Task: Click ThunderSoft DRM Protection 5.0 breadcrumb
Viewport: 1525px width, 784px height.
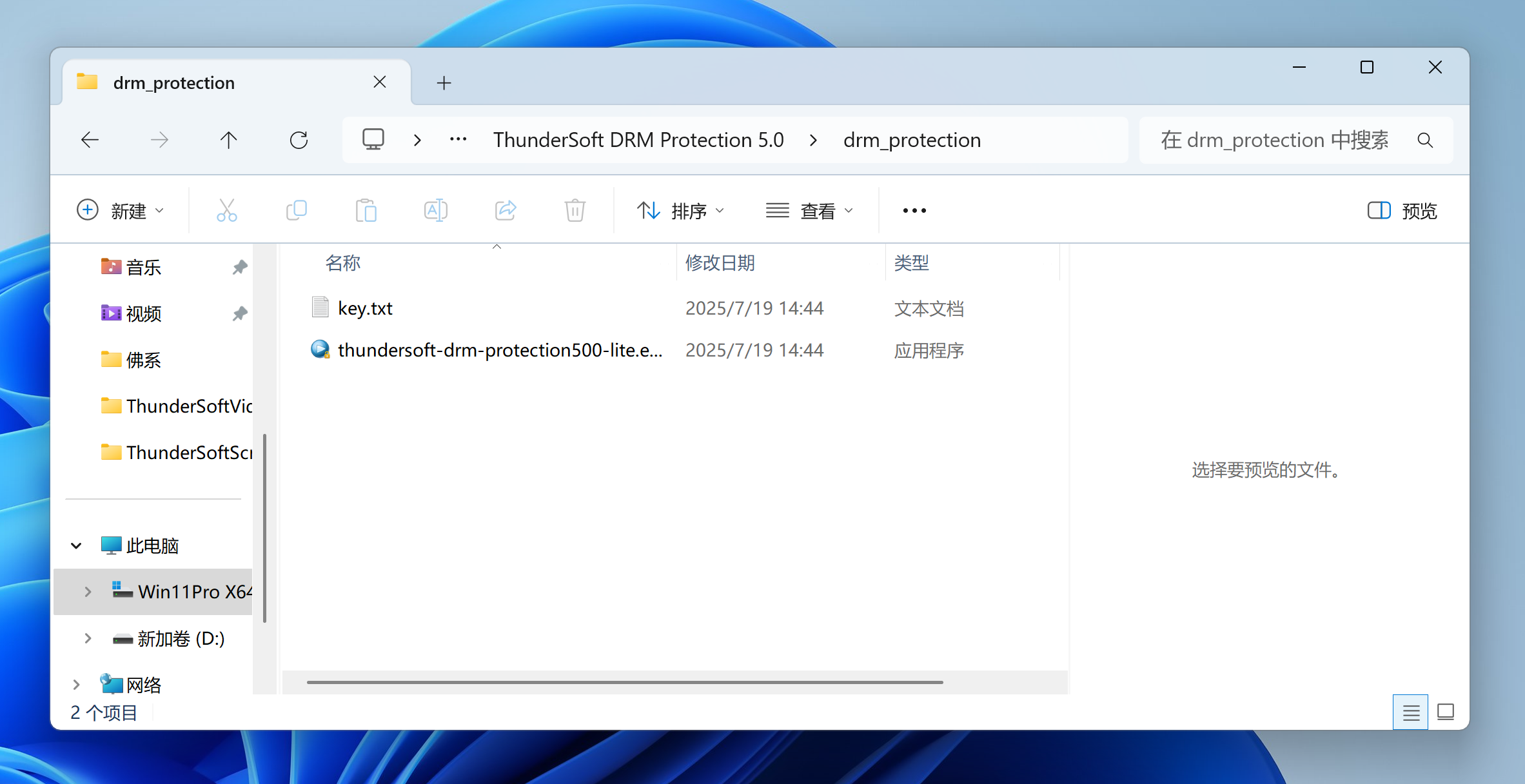Action: (x=638, y=140)
